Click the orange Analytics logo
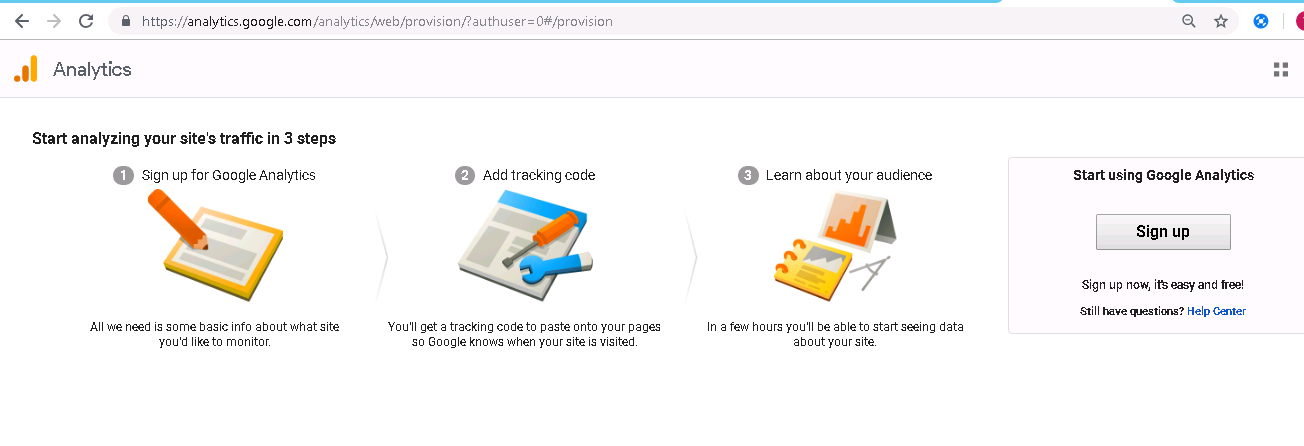1304x446 pixels. pyautogui.click(x=26, y=69)
